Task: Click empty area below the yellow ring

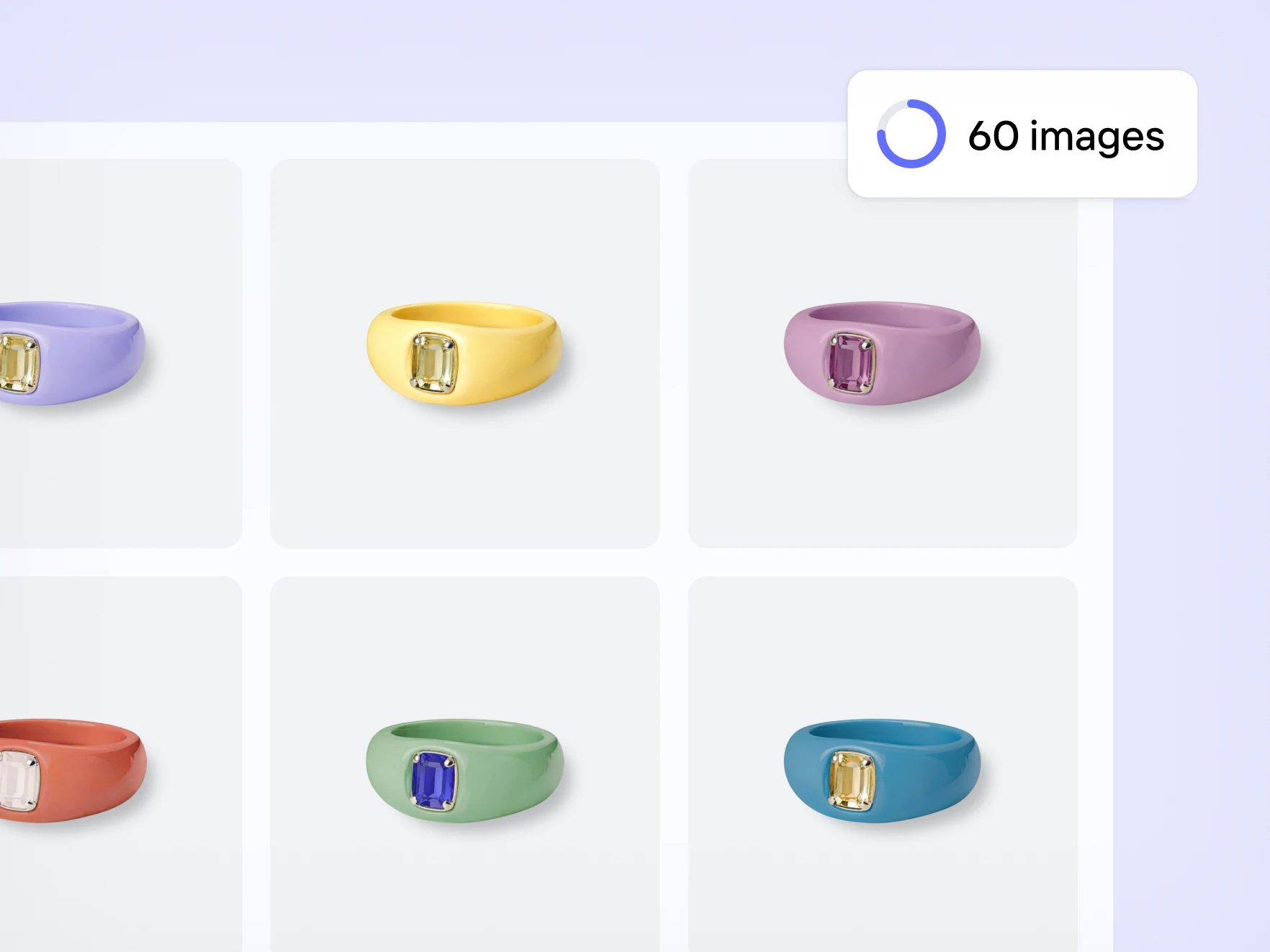Action: [465, 482]
